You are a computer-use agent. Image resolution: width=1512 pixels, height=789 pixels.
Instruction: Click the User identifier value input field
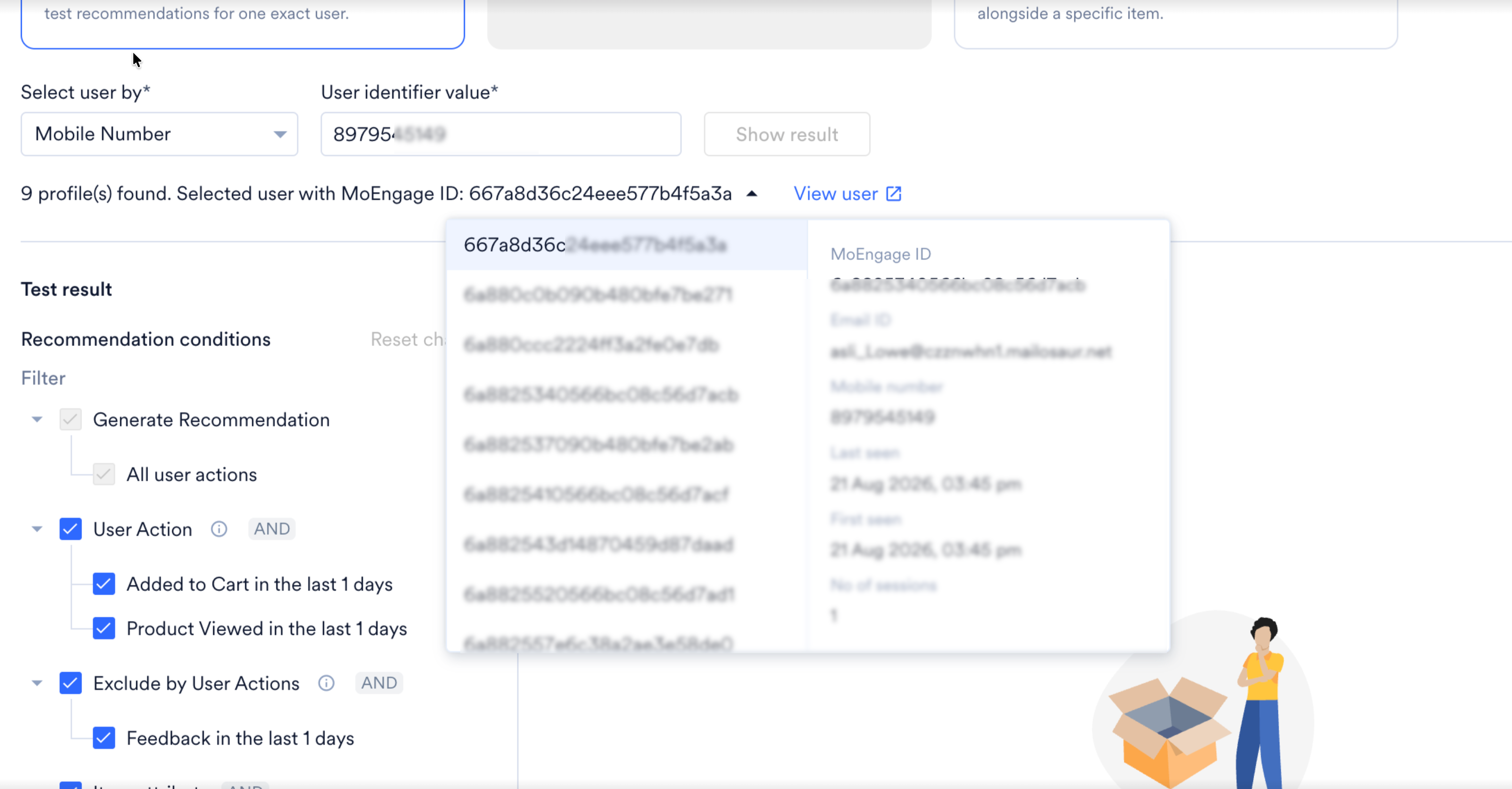[501, 134]
